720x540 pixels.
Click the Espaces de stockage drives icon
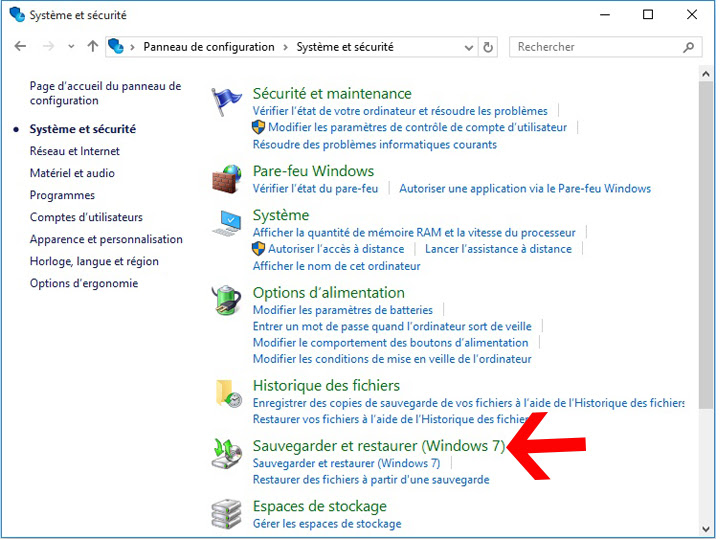coord(226,514)
